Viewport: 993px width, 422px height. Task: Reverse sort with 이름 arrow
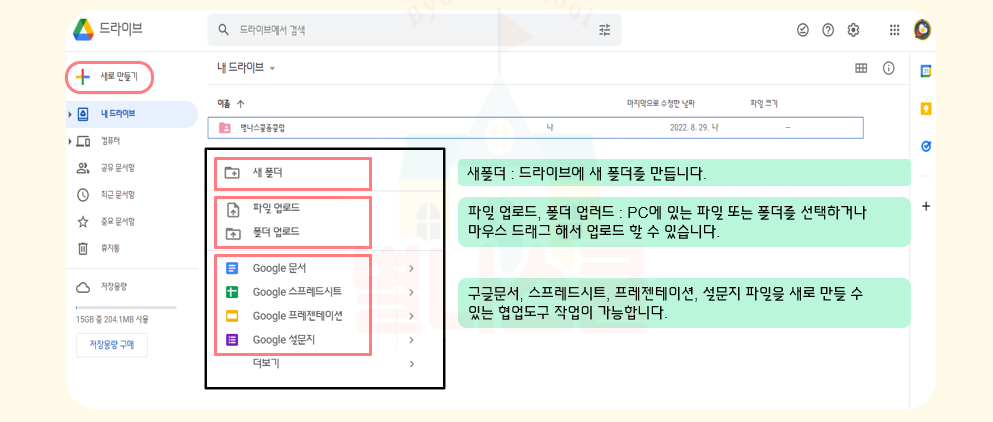[240, 104]
